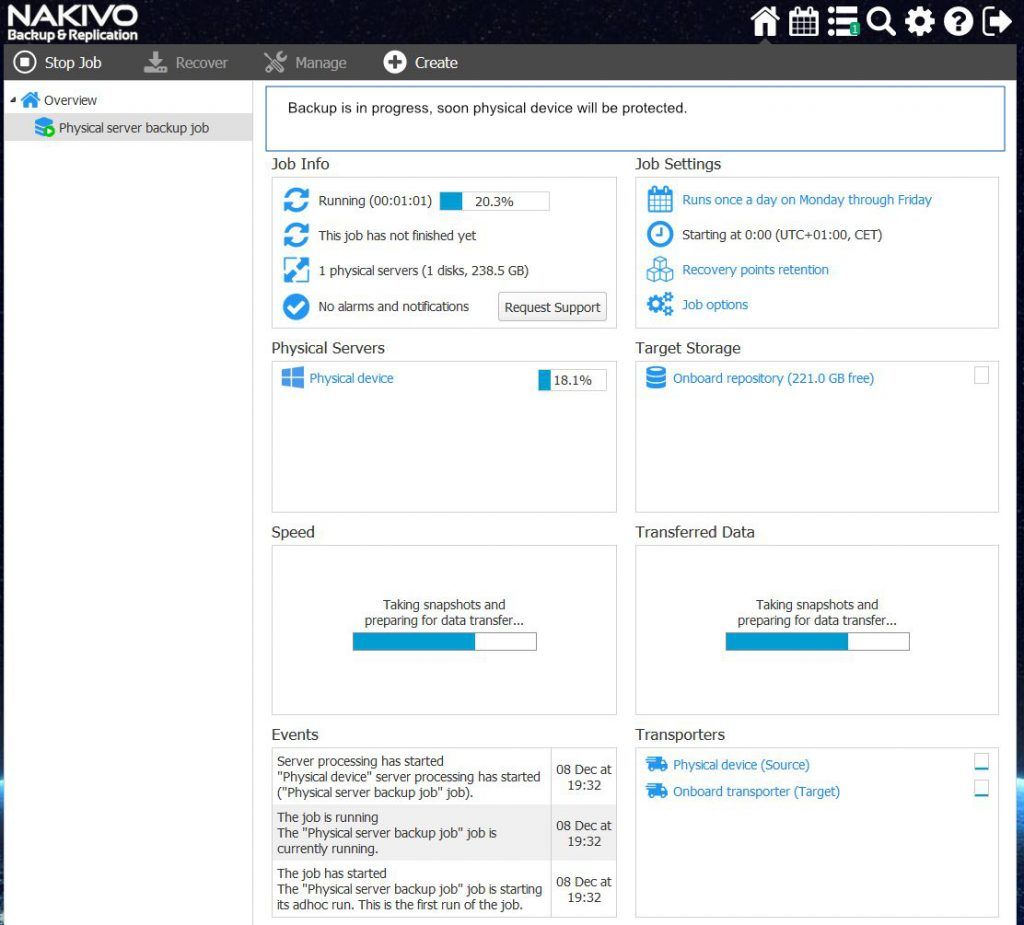This screenshot has width=1024, height=925.
Task: Click the Onboard repository usage box
Action: [x=981, y=375]
